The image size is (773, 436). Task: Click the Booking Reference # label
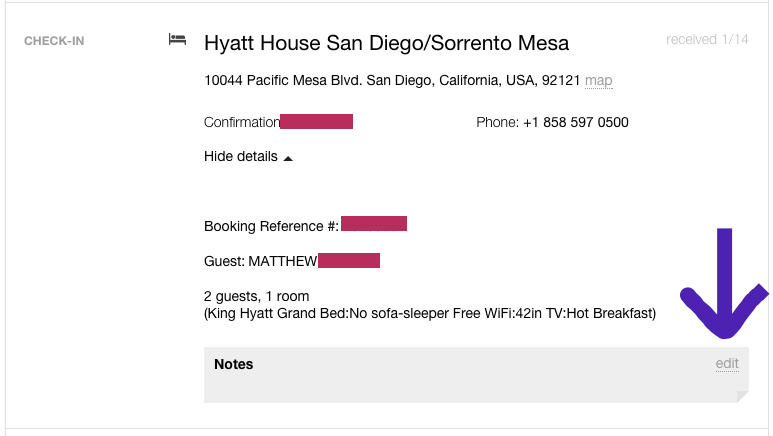pyautogui.click(x=271, y=226)
